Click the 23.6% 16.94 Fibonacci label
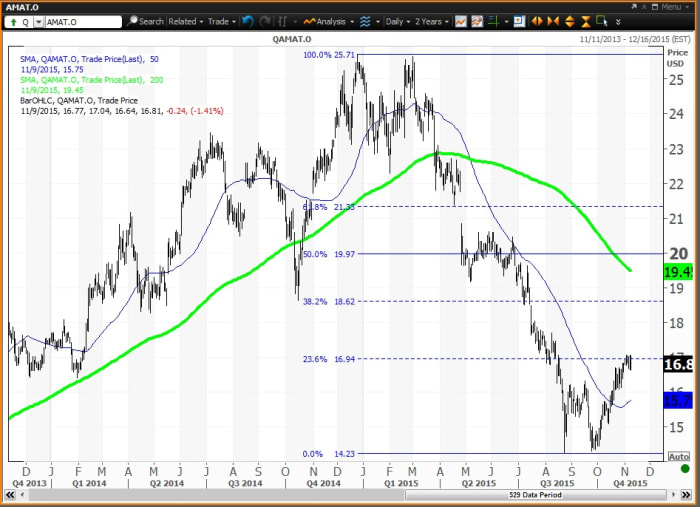 pyautogui.click(x=329, y=359)
